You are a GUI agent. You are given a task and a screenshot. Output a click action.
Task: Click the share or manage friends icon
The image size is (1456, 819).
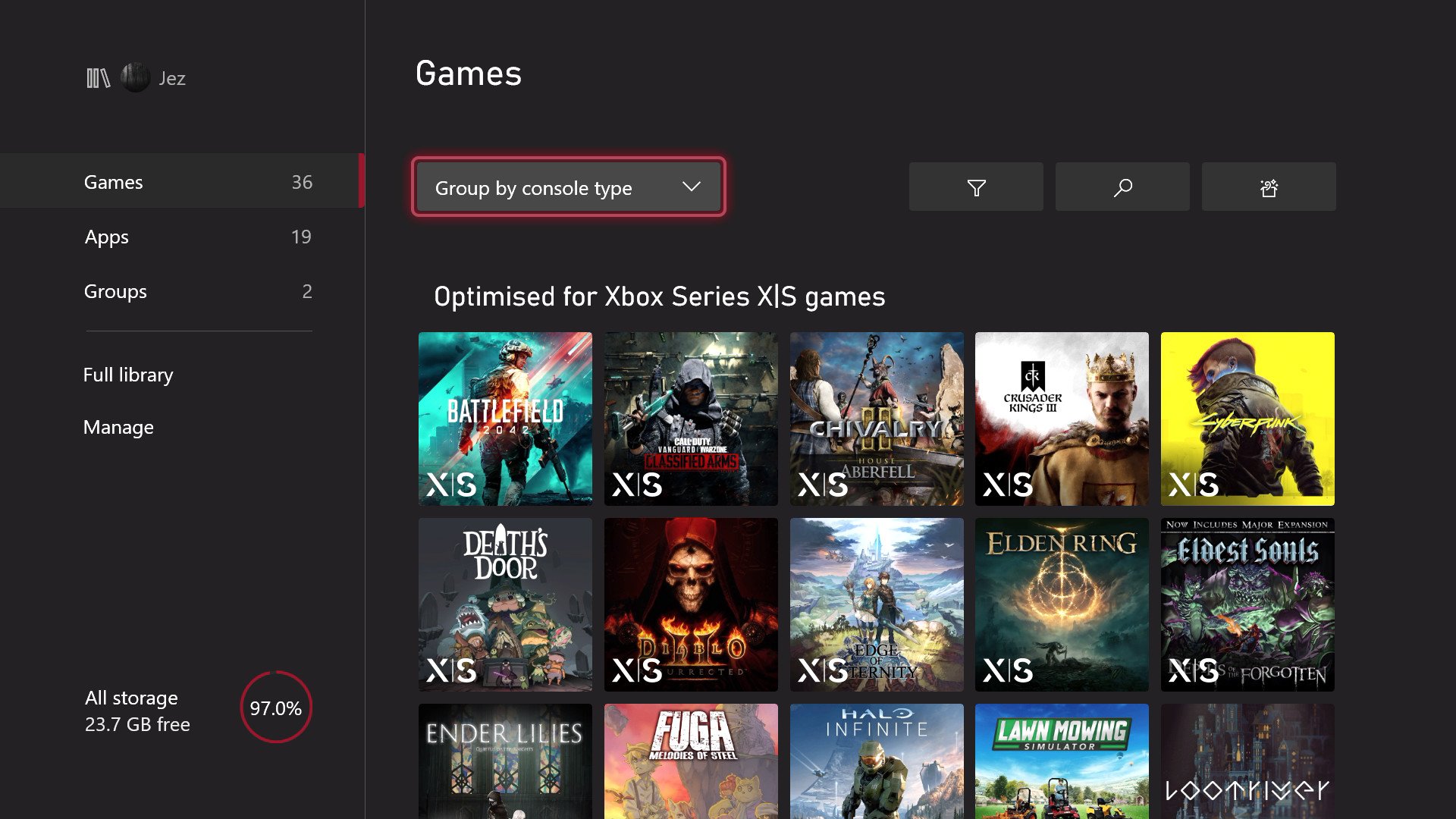coord(1267,187)
